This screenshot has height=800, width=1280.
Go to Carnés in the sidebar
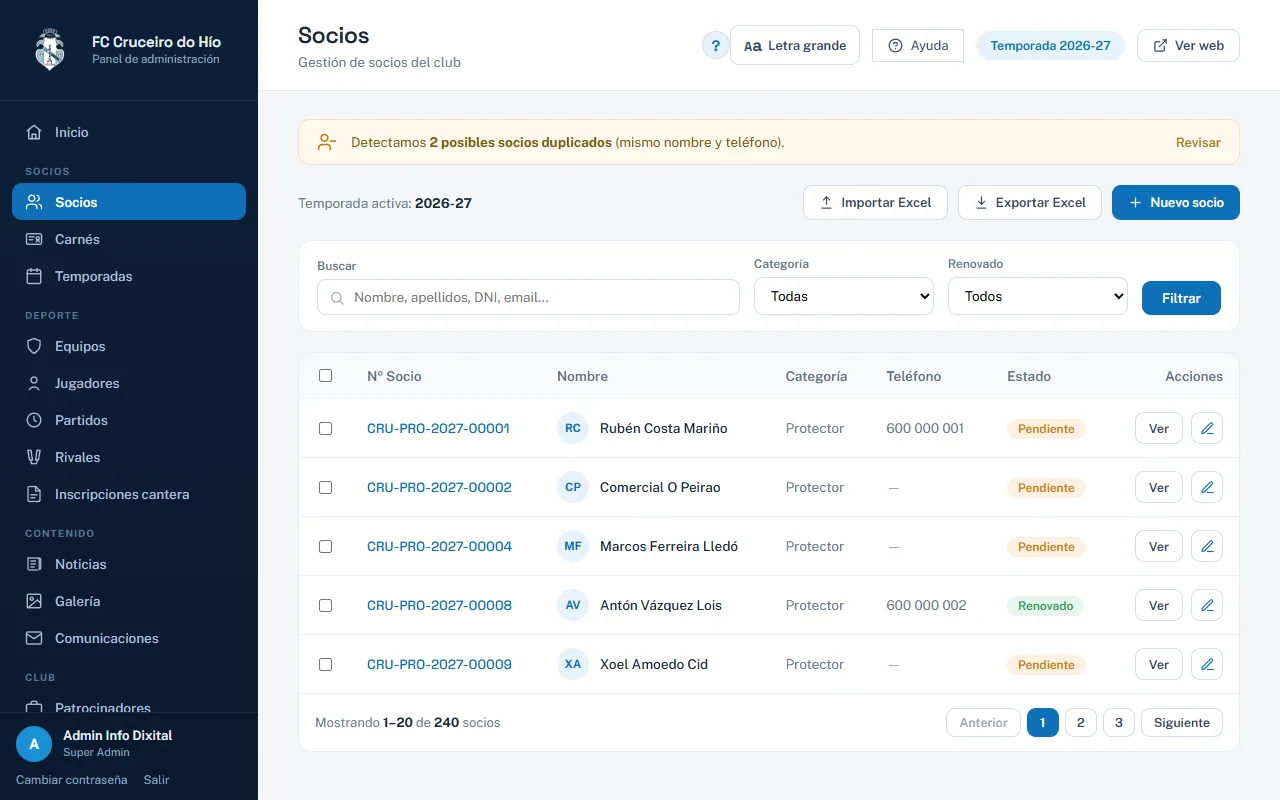pos(129,239)
